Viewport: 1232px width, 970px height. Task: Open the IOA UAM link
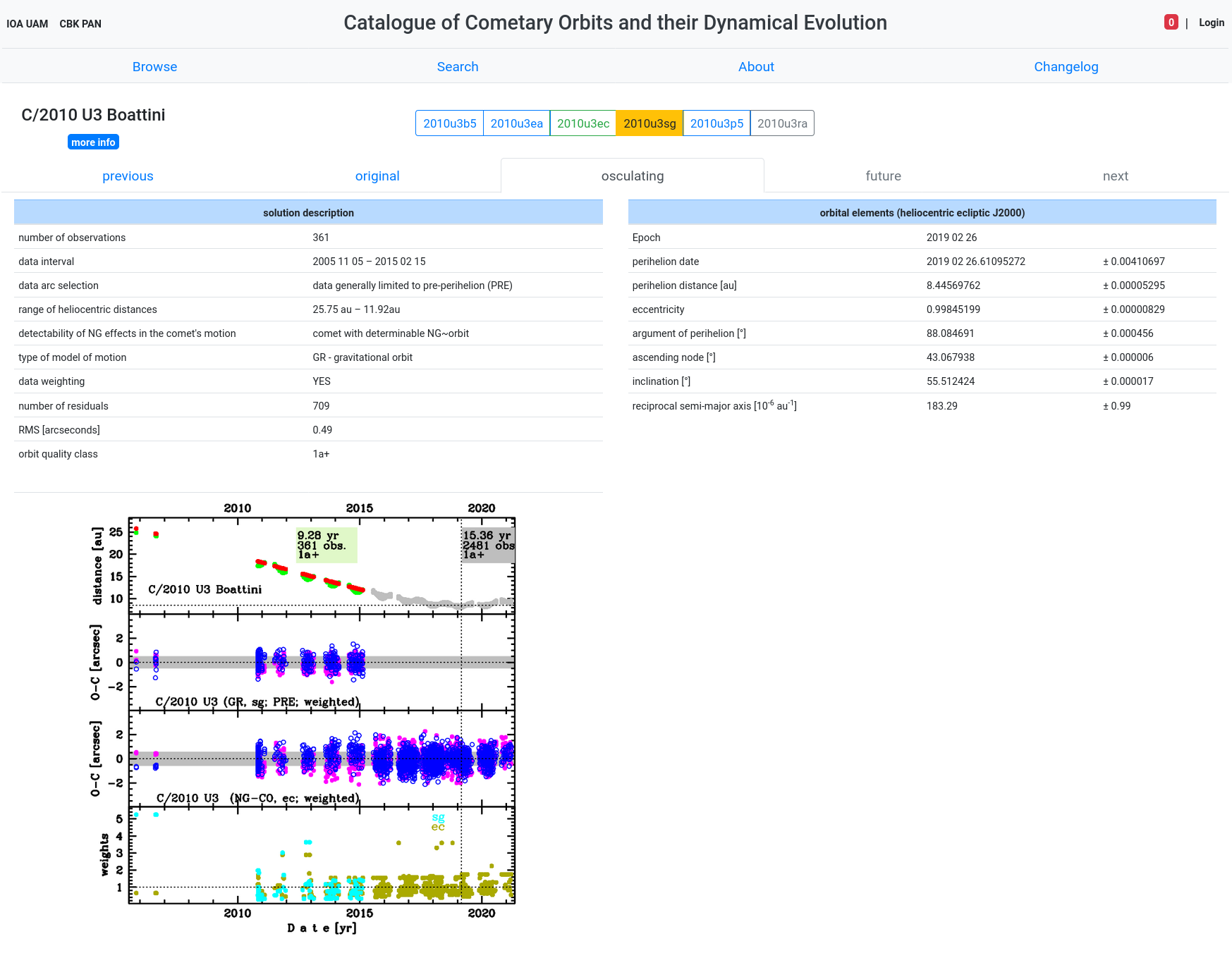[x=28, y=24]
